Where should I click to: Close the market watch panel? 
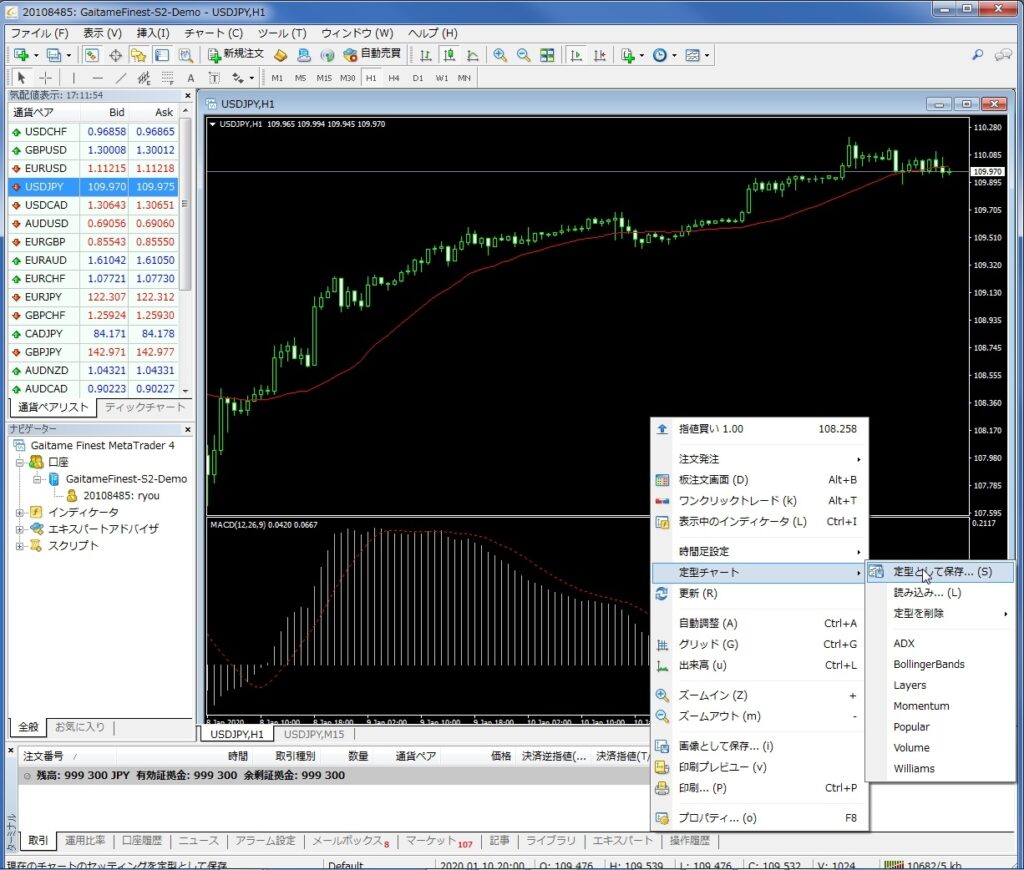point(187,95)
